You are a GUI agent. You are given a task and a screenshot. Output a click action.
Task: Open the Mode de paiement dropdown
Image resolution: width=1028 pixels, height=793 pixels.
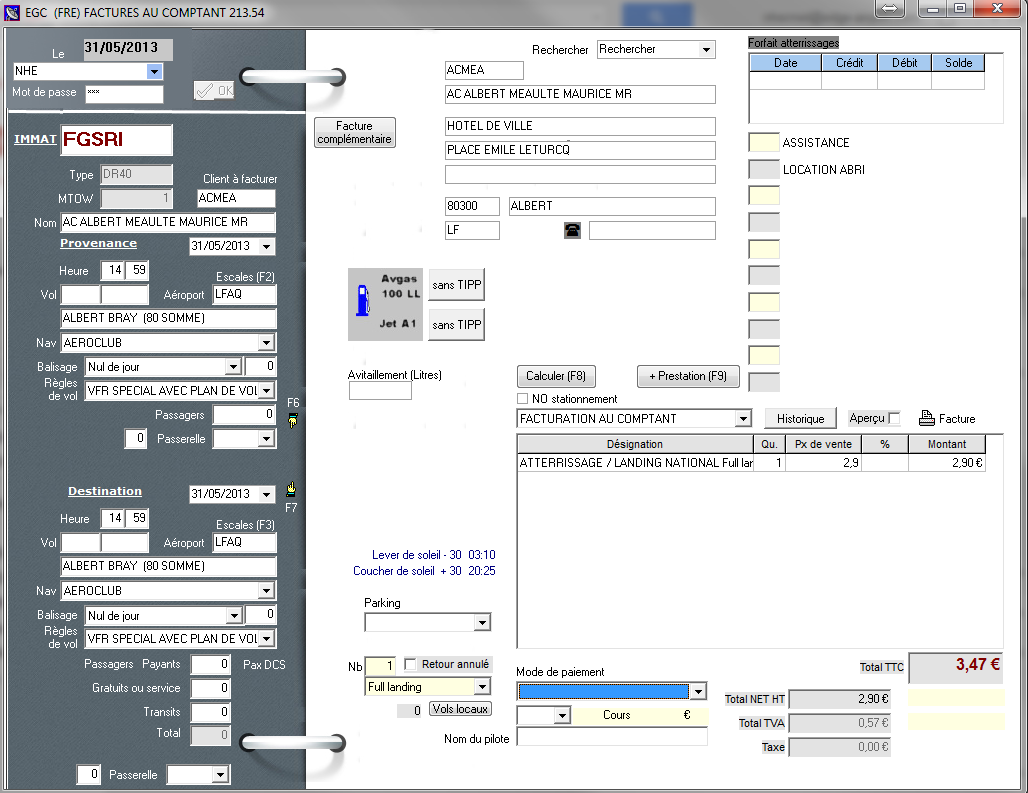click(x=697, y=691)
